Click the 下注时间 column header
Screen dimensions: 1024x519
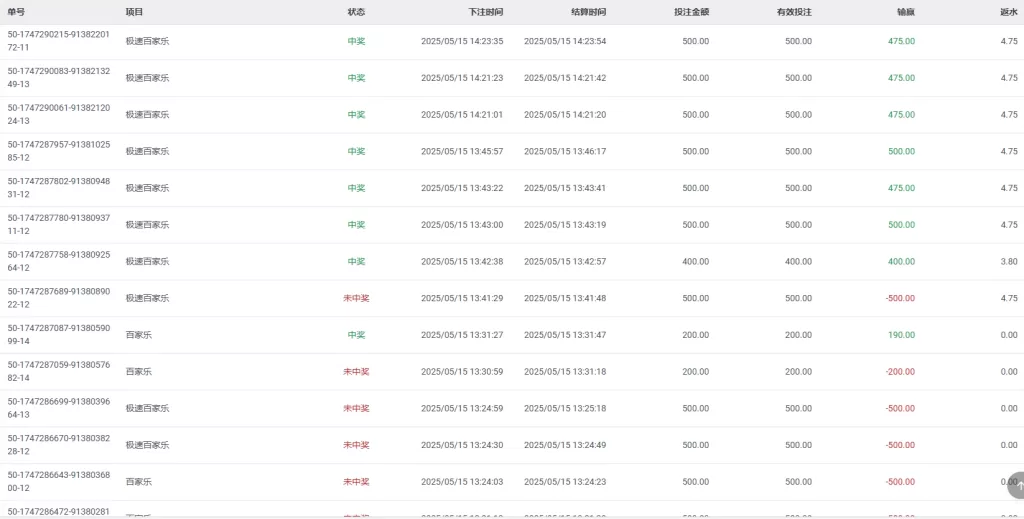486,12
